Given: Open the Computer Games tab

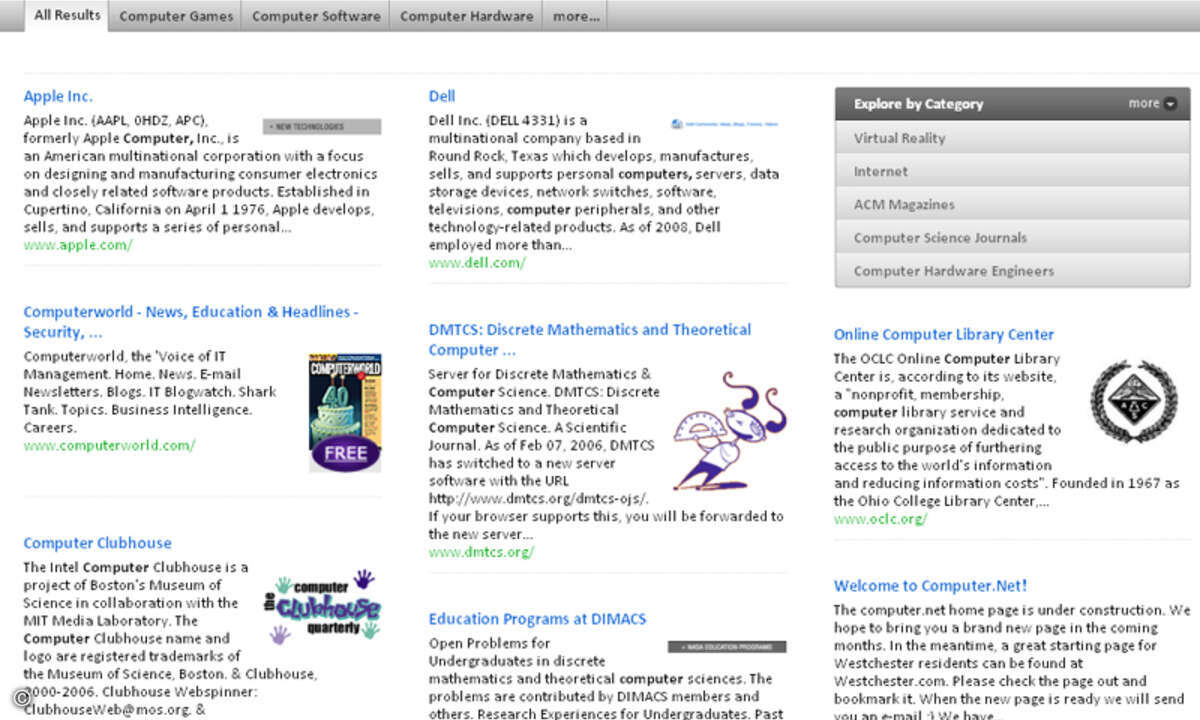Looking at the screenshot, I should point(176,16).
